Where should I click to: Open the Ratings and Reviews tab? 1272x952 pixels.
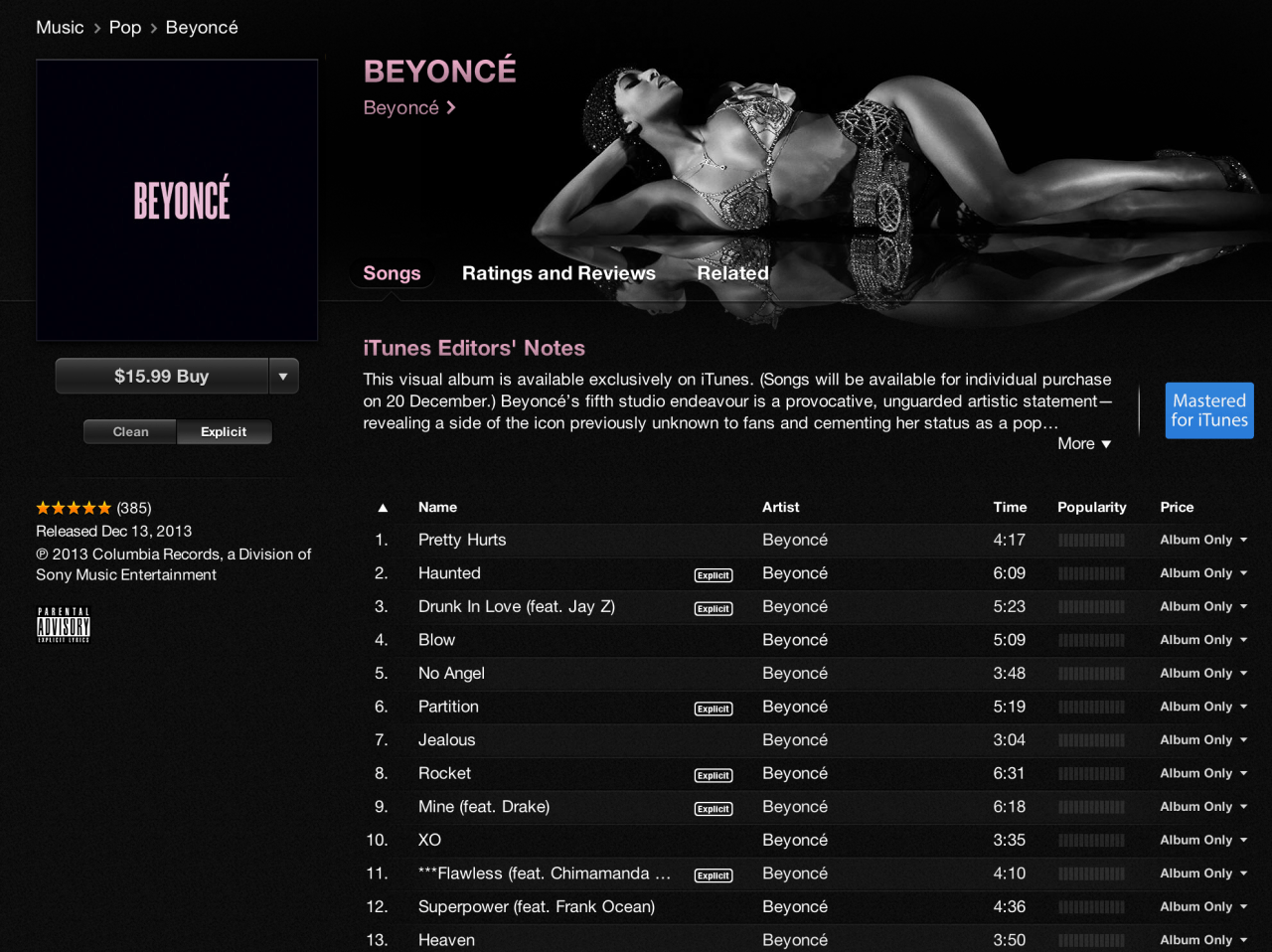click(558, 273)
